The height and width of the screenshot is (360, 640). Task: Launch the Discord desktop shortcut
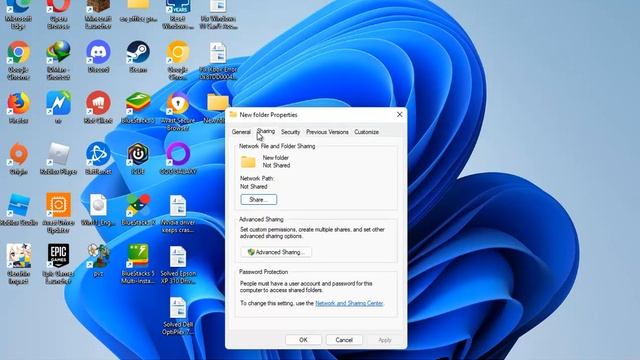pos(98,53)
